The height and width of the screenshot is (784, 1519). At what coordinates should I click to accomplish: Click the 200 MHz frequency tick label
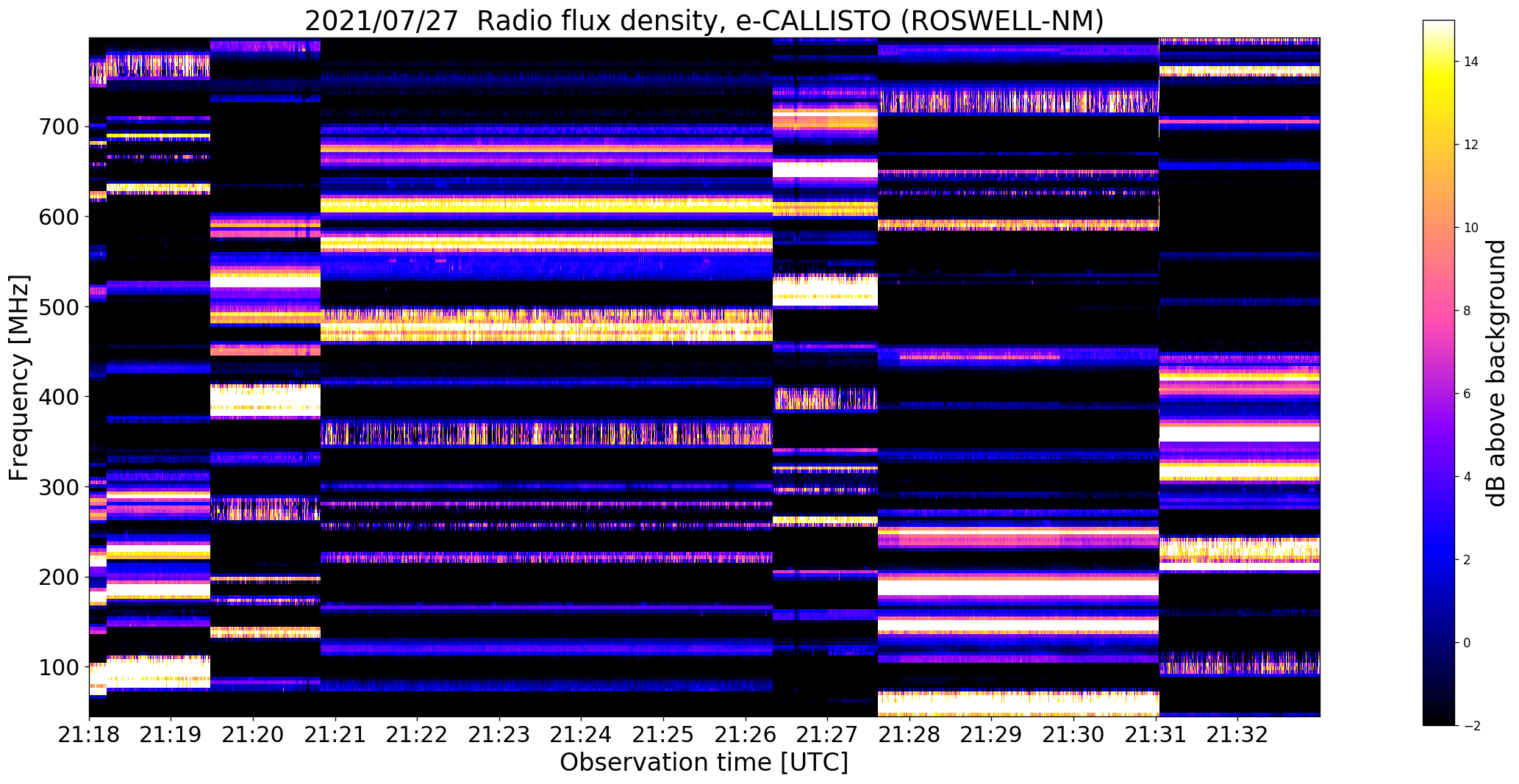[58, 577]
